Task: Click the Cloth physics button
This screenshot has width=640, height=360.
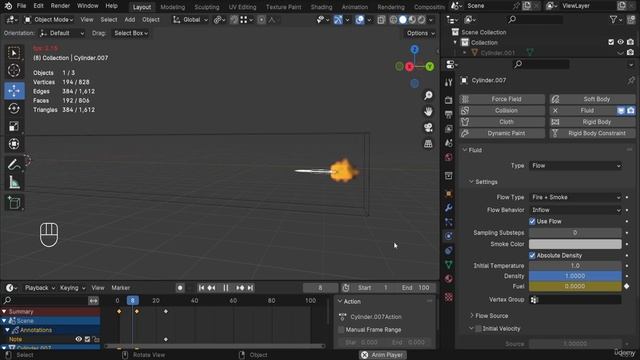Action: 502,122
